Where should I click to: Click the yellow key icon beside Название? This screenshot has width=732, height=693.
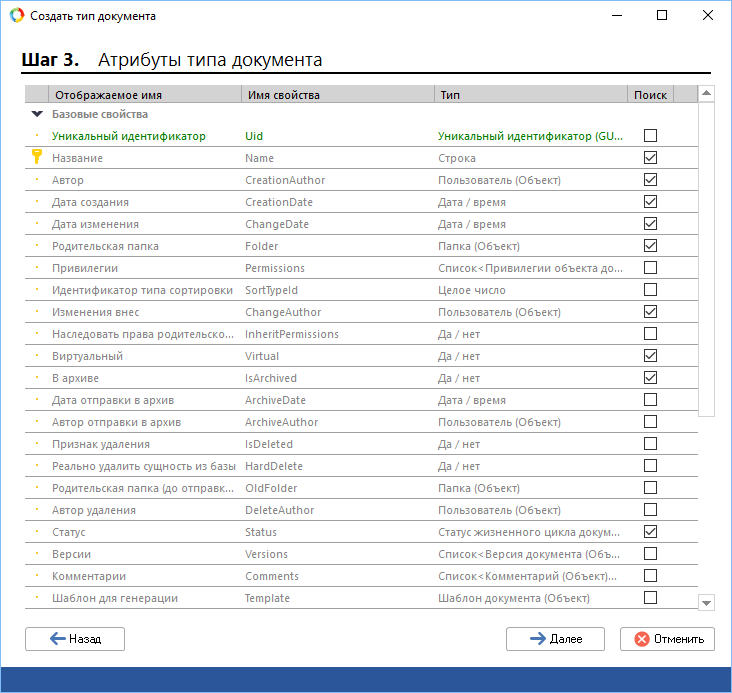click(x=37, y=157)
